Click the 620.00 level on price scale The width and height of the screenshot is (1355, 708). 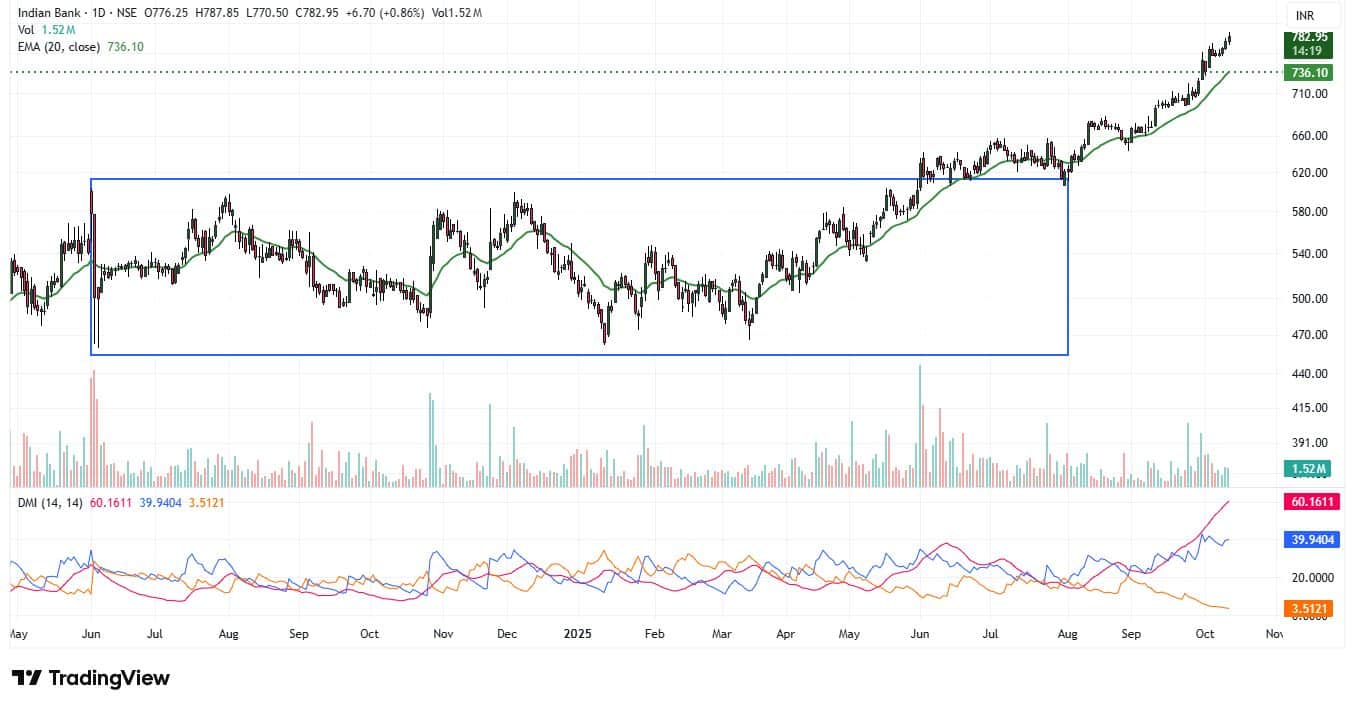1307,173
